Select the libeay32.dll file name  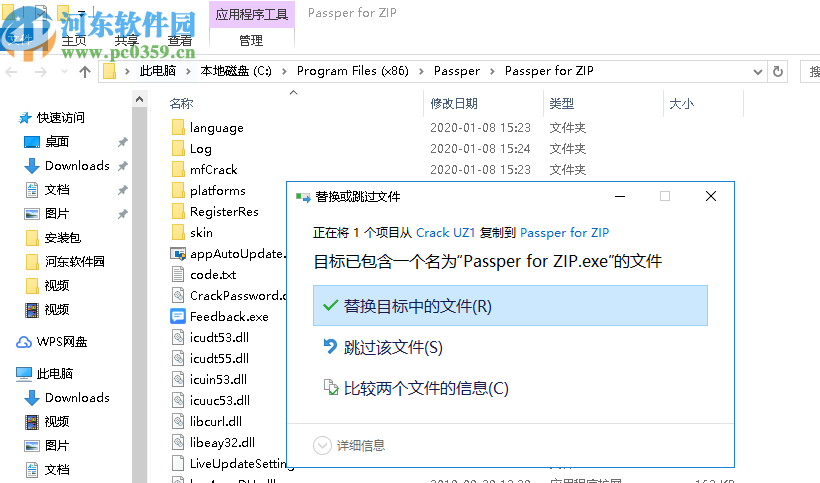(222, 442)
